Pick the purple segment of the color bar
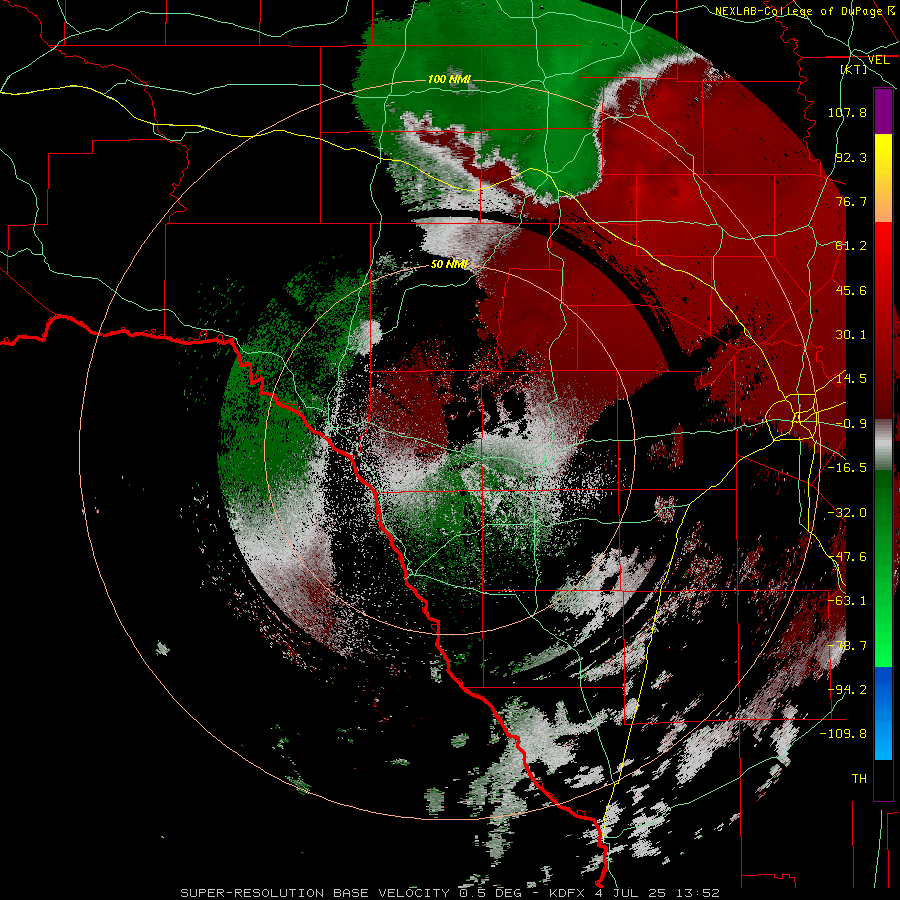Image resolution: width=900 pixels, height=900 pixels. pos(883,111)
